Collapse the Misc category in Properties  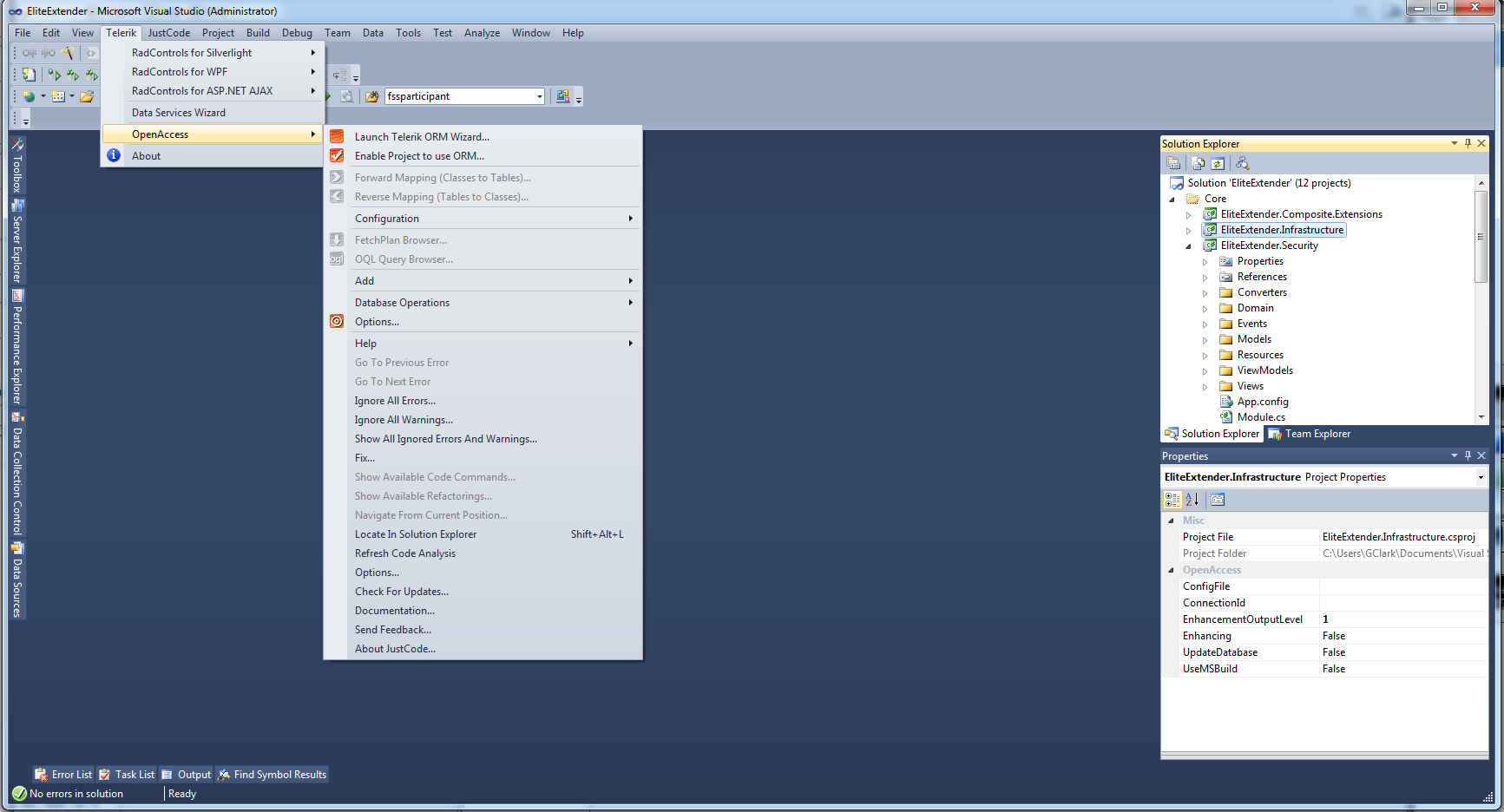click(x=1171, y=521)
